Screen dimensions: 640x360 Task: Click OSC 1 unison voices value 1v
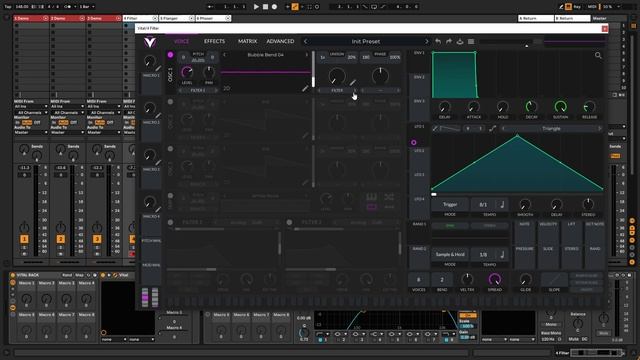[322, 57]
